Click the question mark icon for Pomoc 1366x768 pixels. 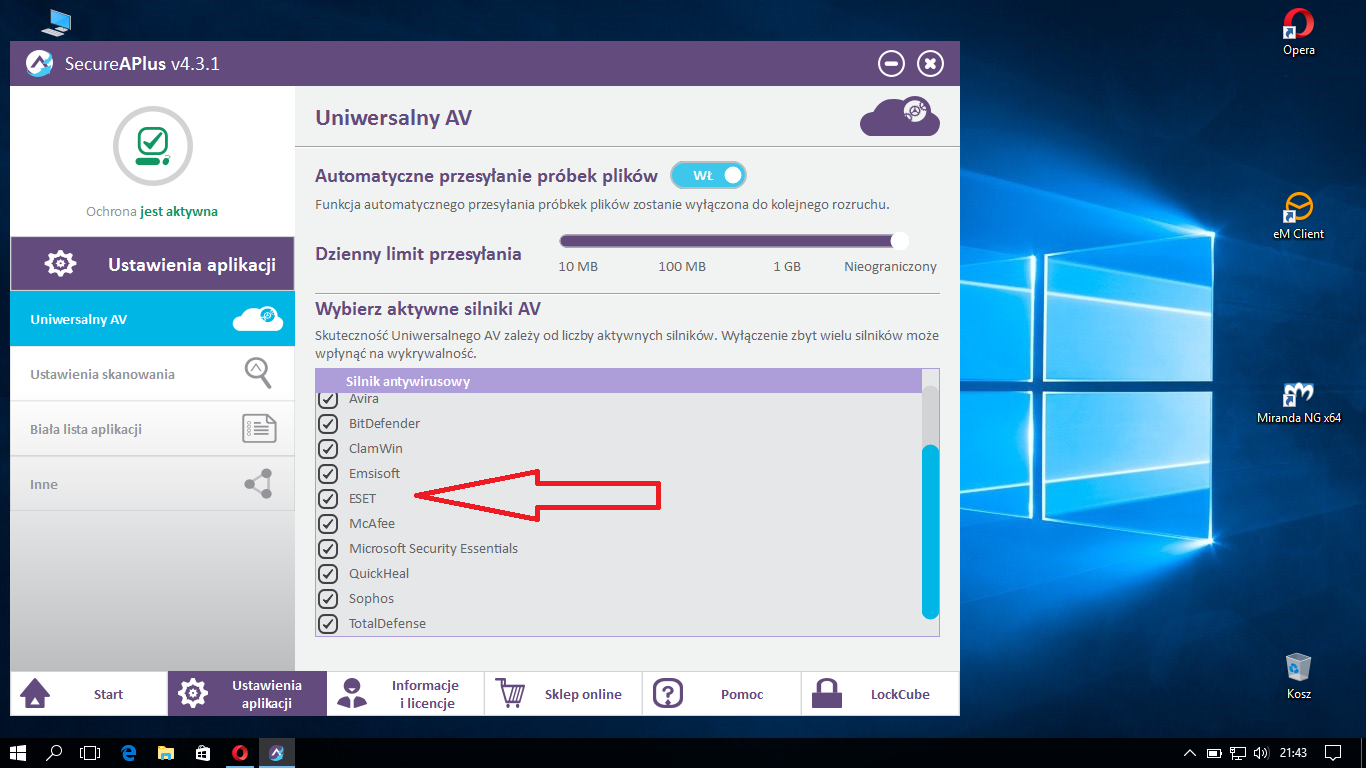click(x=668, y=693)
